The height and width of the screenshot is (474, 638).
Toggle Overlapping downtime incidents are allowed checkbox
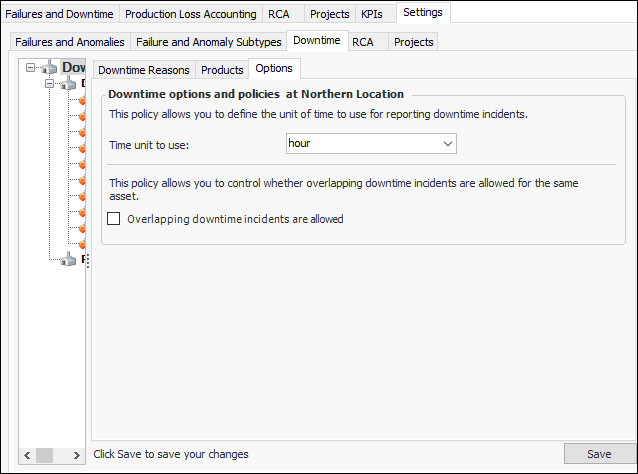[114, 219]
